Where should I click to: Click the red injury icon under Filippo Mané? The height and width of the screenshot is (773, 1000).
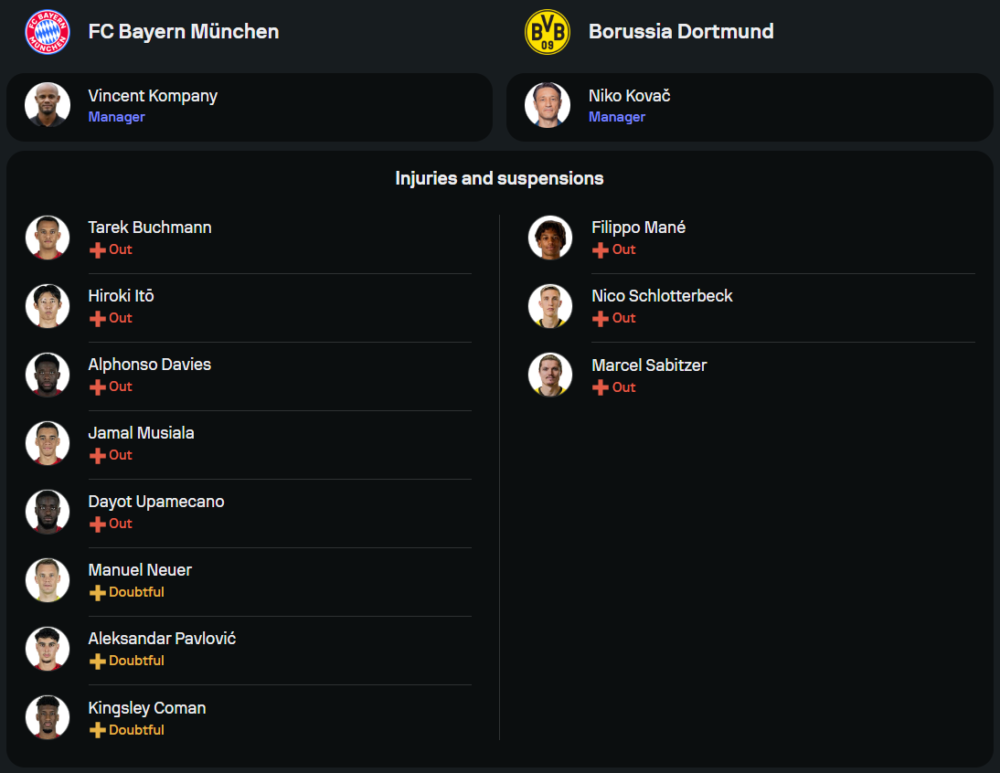pyautogui.click(x=600, y=250)
